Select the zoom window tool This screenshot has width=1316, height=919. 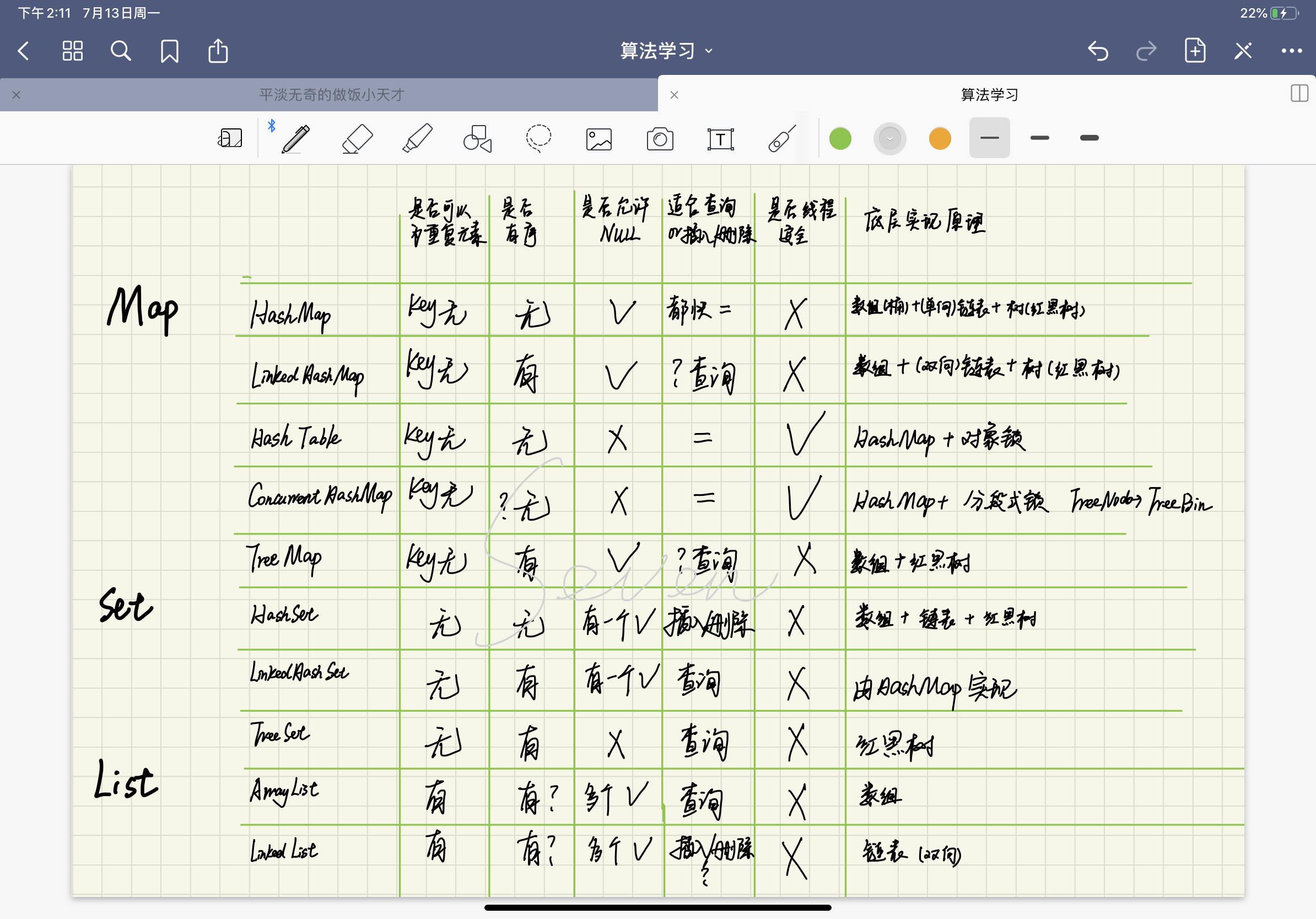[230, 138]
